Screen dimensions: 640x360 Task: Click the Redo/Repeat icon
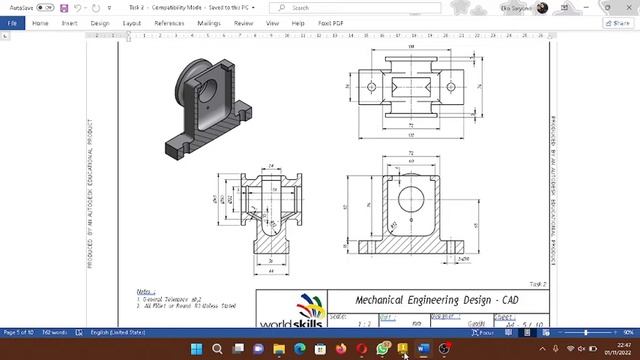coord(96,8)
